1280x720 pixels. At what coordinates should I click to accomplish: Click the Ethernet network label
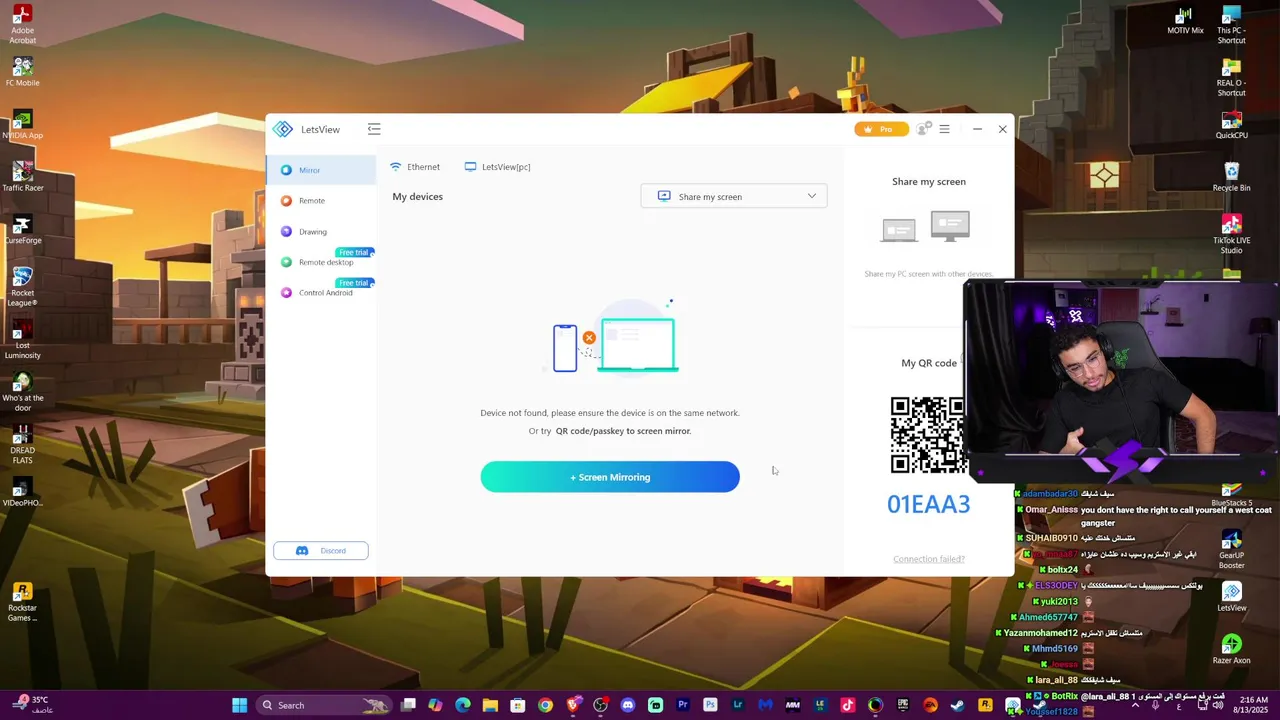(x=415, y=167)
